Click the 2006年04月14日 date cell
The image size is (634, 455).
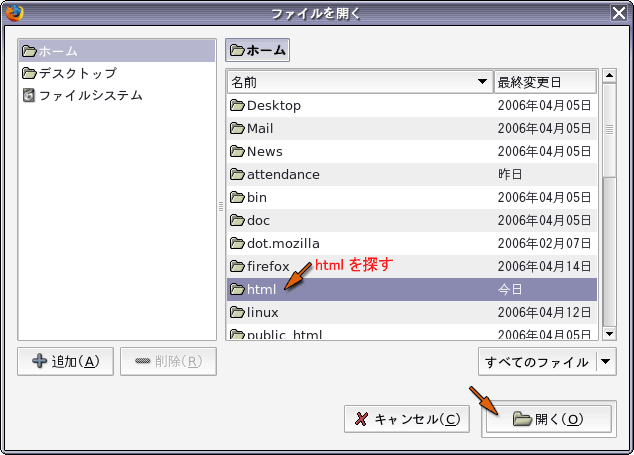coord(544,267)
